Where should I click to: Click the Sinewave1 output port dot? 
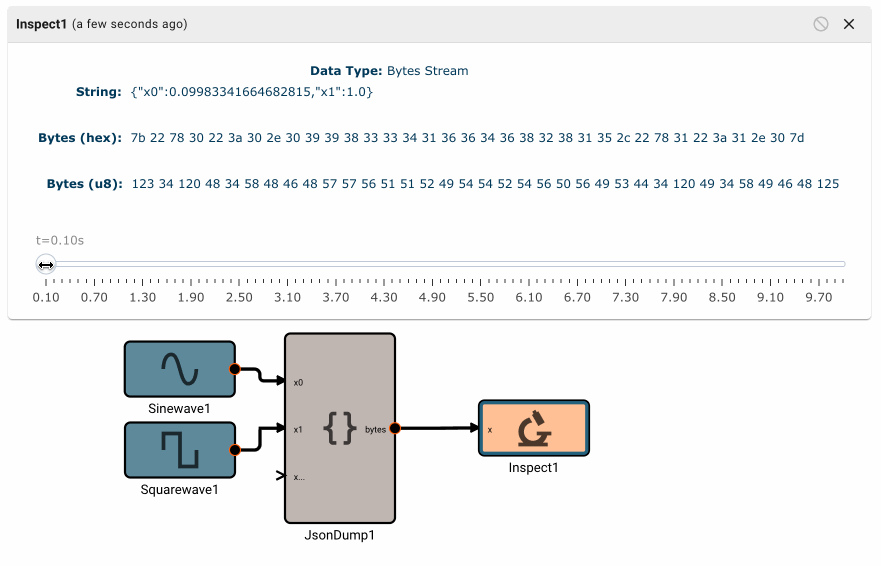235,369
